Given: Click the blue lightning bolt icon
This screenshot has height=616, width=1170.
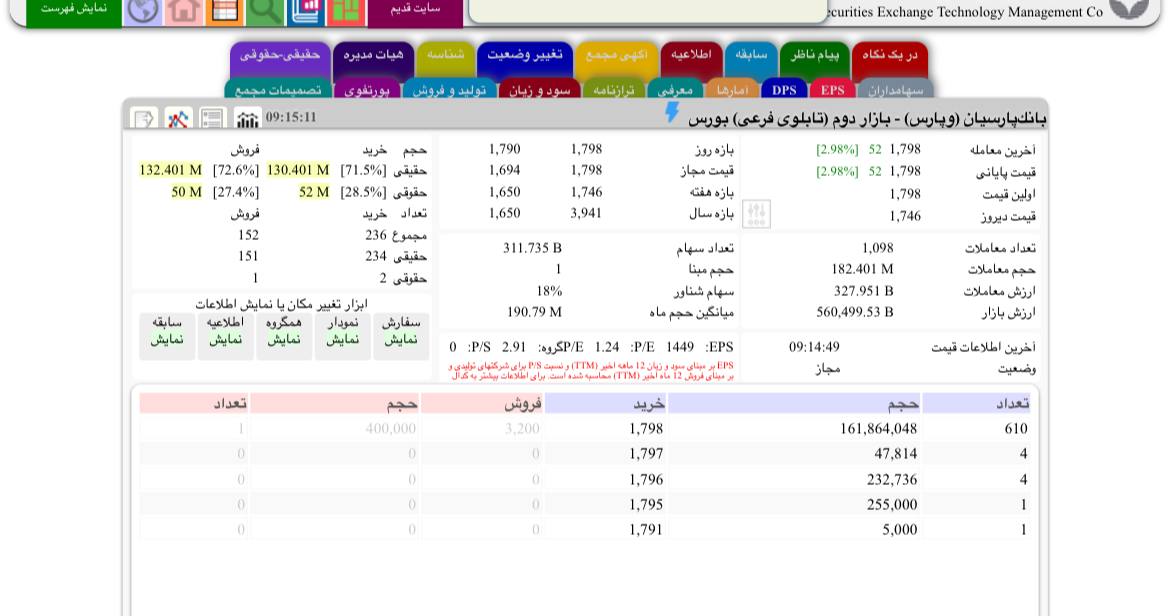Looking at the screenshot, I should [672, 113].
